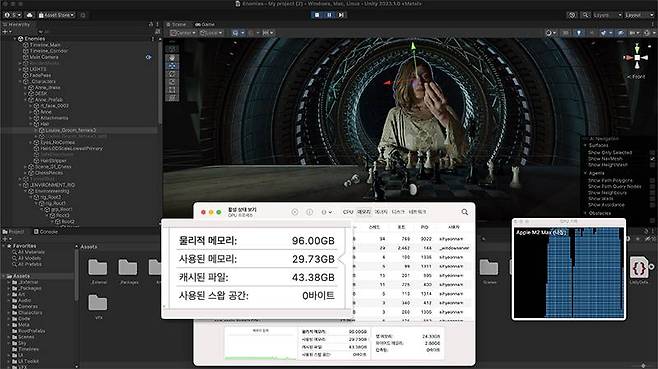
Task: Open the Unity account dropdown
Action: (x=13, y=15)
